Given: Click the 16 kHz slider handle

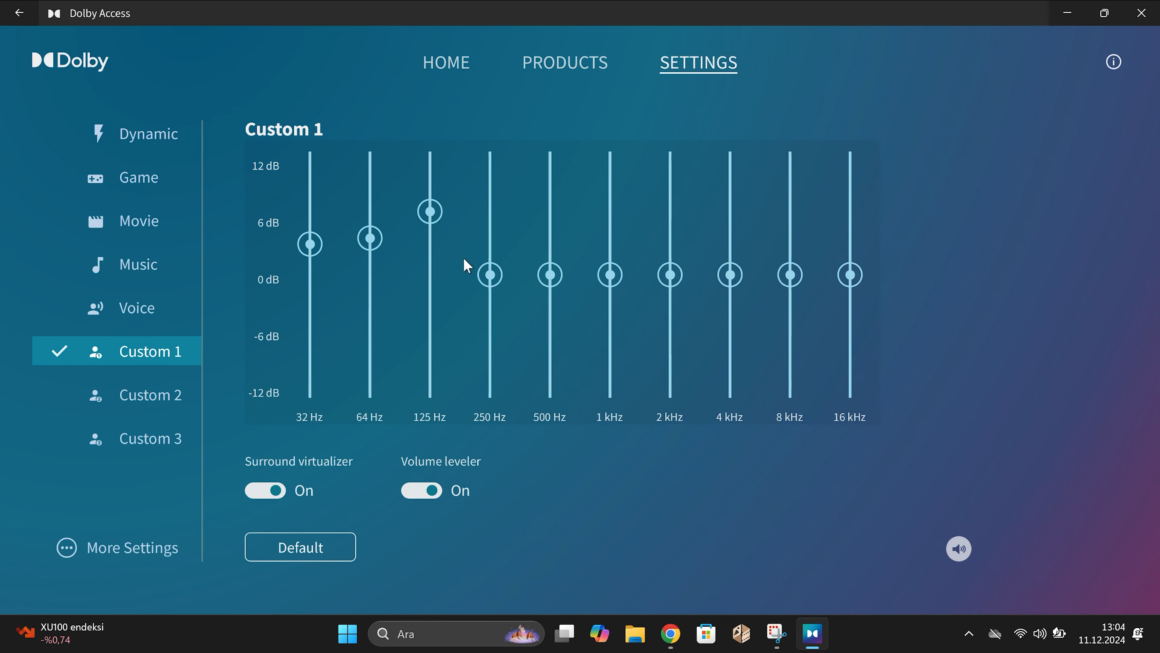Looking at the screenshot, I should coord(850,275).
